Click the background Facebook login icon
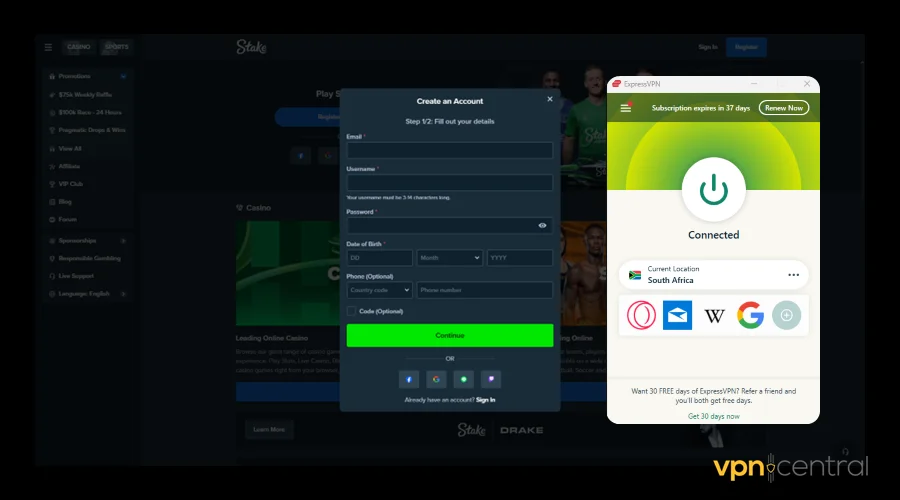 coord(301,156)
